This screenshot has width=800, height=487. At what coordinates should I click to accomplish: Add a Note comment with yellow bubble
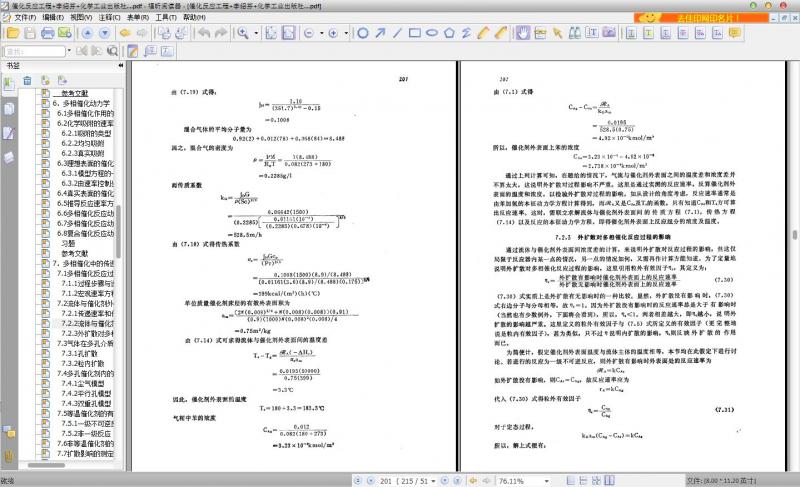pos(735,33)
